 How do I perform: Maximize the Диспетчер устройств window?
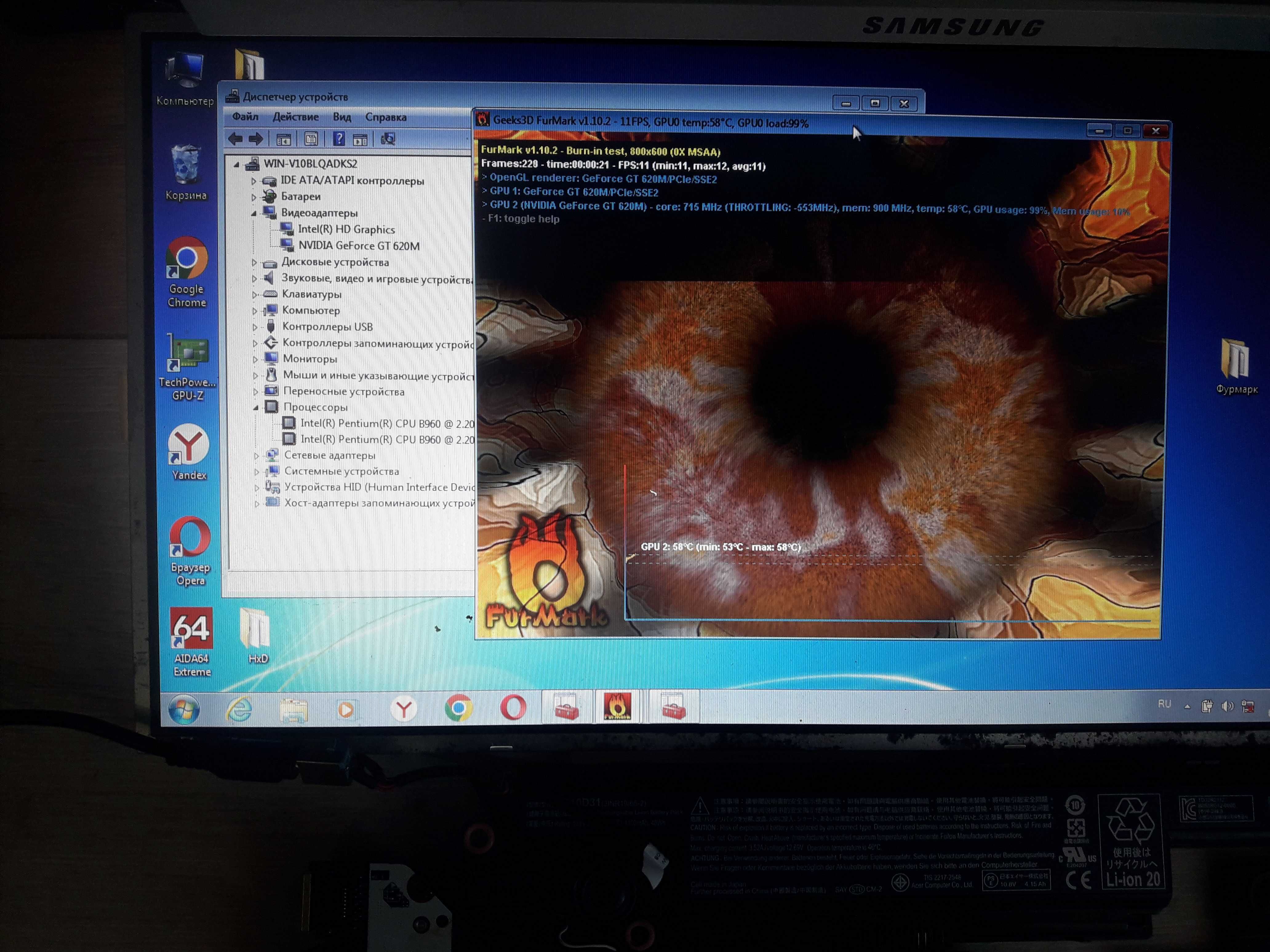pos(875,103)
